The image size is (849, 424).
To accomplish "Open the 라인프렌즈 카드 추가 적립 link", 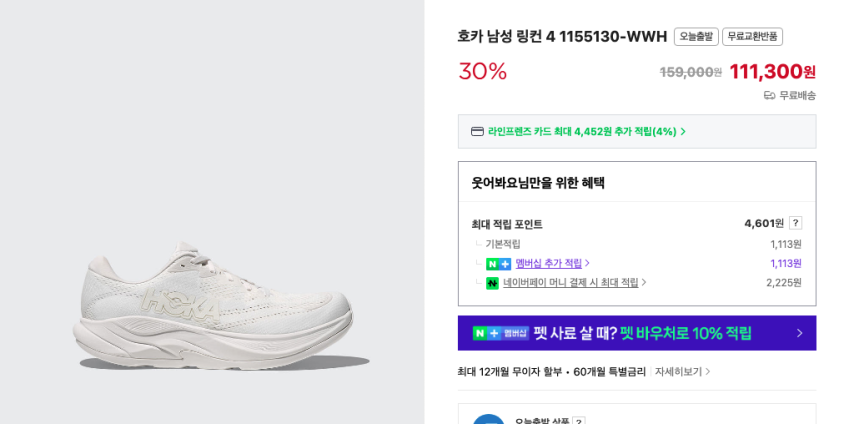I will point(582,132).
